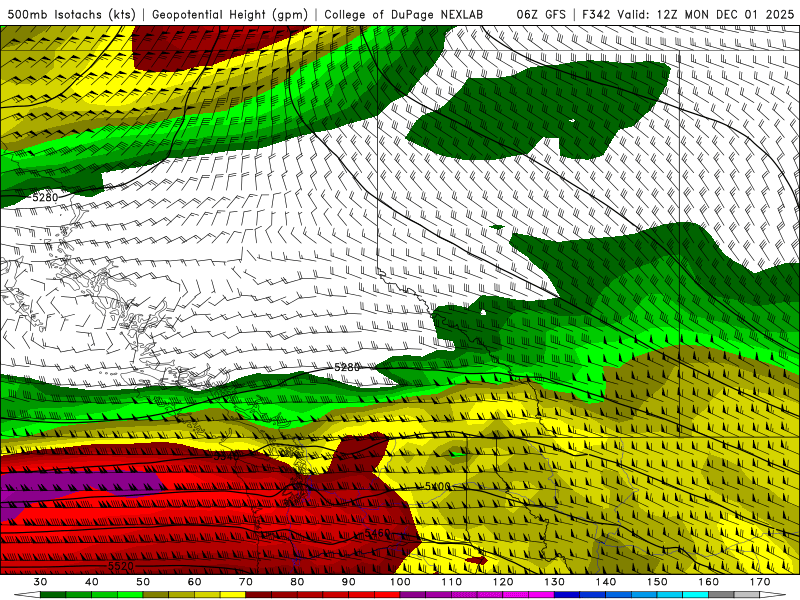Select the 130 value on the color scale
800x600 pixels.
pyautogui.click(x=554, y=582)
